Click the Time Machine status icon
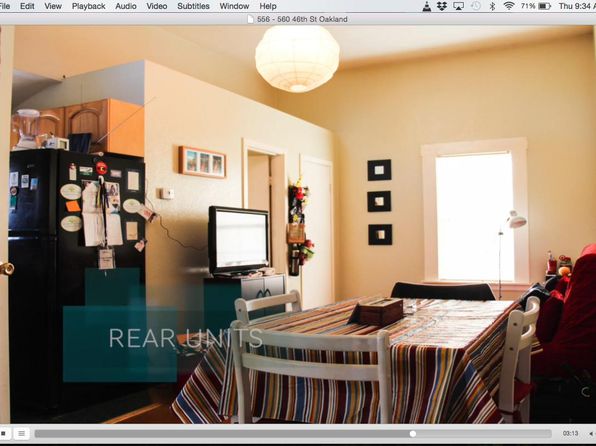Viewport: 596px width, 446px height. point(476,6)
